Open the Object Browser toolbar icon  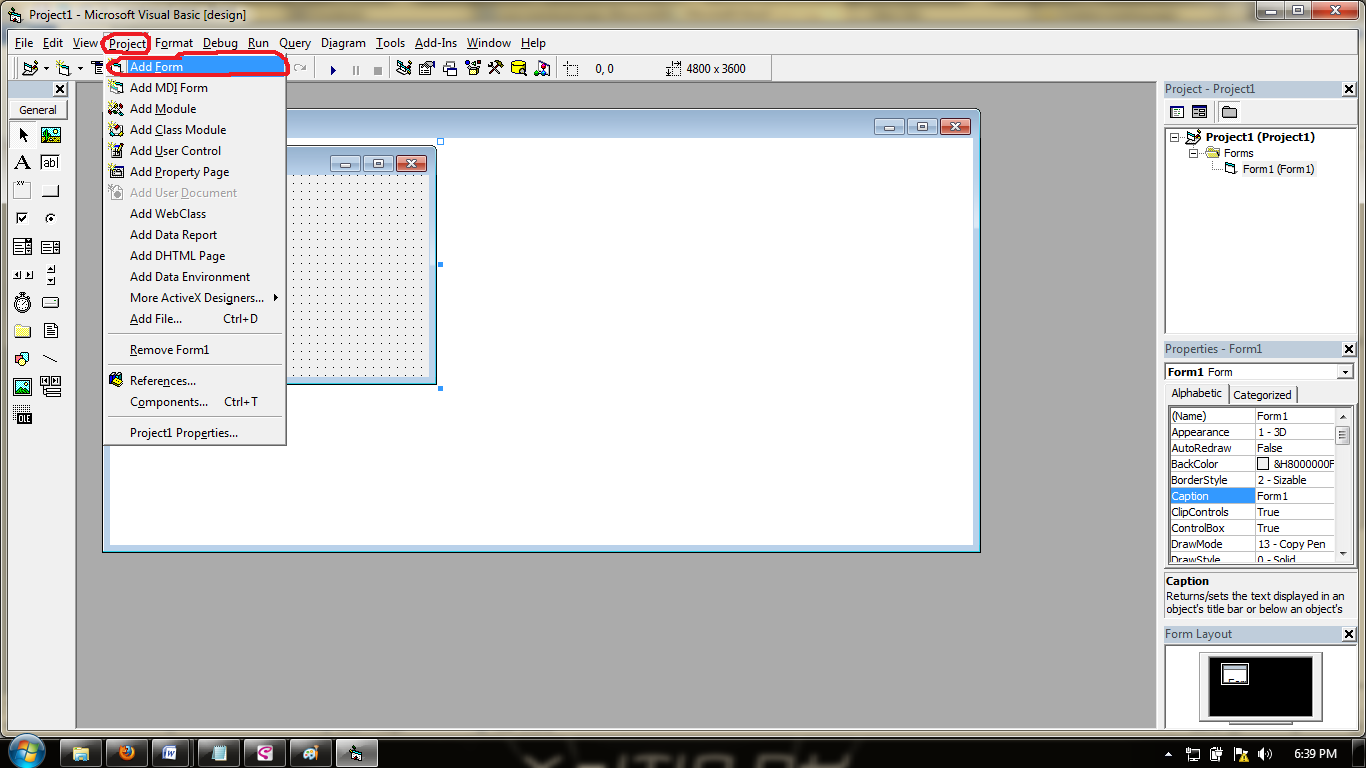pos(473,69)
